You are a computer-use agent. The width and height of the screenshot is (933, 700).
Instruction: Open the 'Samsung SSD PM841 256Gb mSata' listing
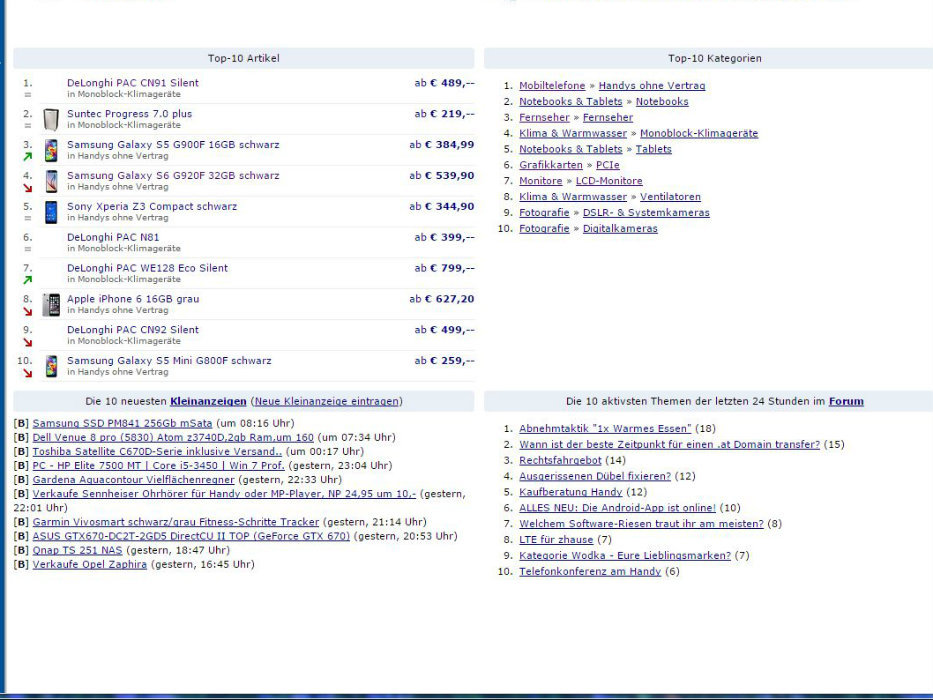point(122,423)
